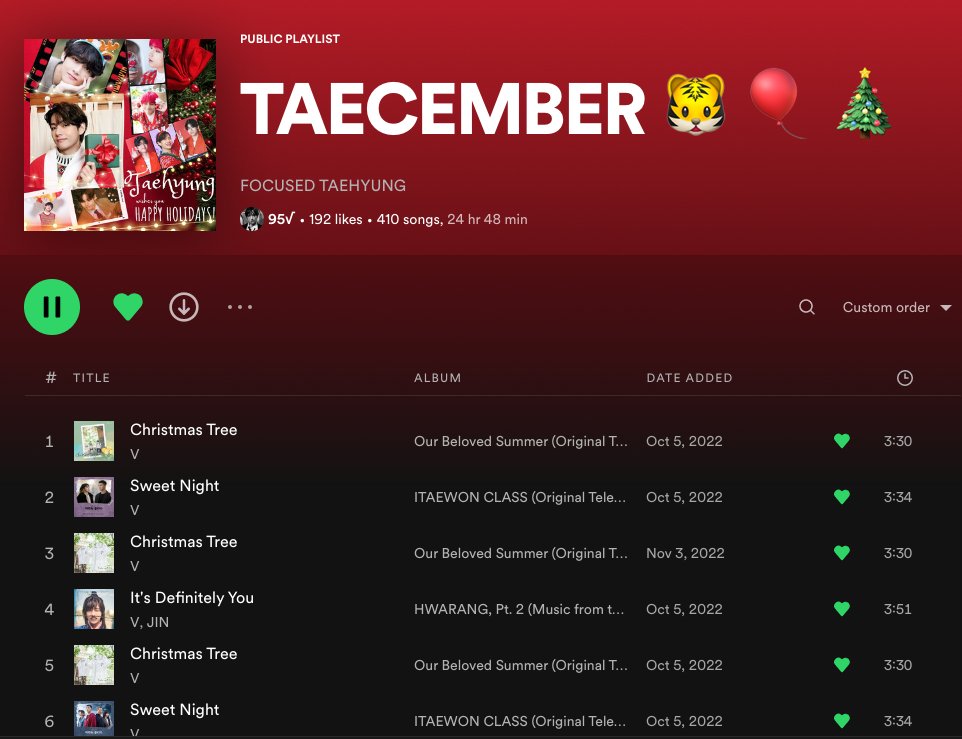Open track 6 Sweet Night album art
This screenshot has height=739, width=962.
point(94,719)
